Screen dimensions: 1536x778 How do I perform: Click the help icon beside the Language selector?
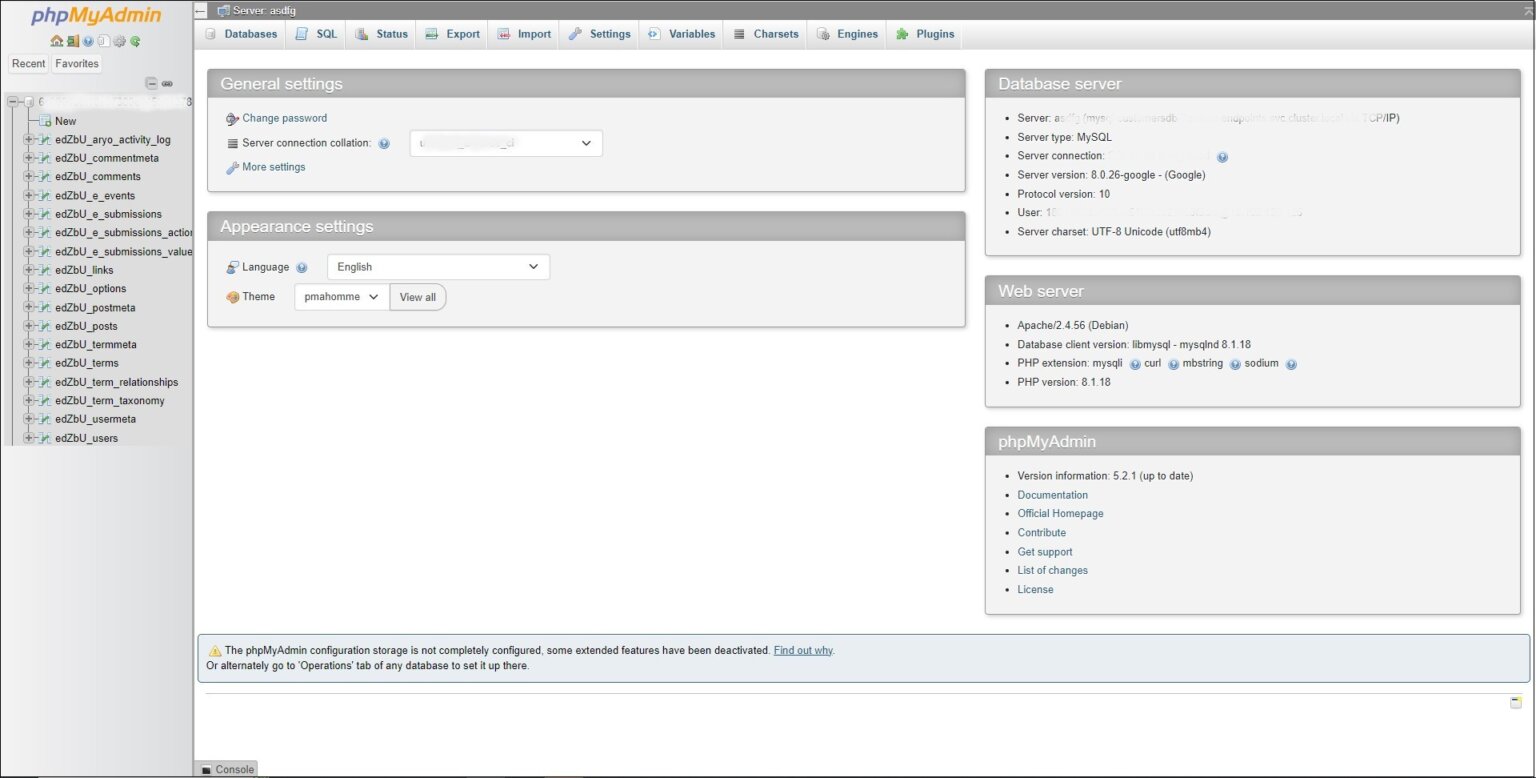[x=302, y=267]
